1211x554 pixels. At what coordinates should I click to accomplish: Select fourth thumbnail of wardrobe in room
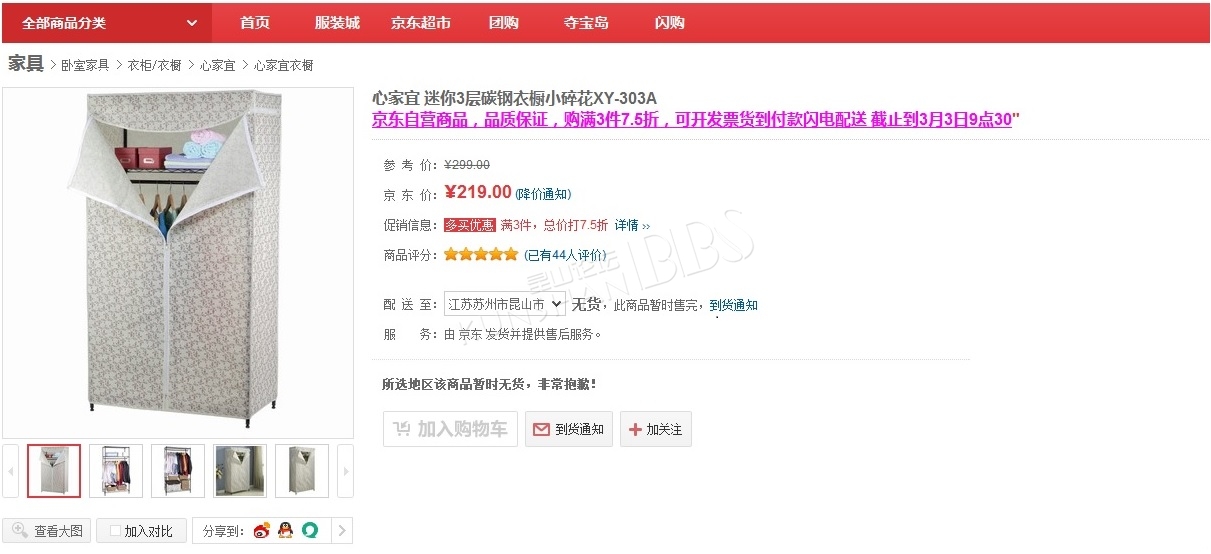pyautogui.click(x=240, y=471)
